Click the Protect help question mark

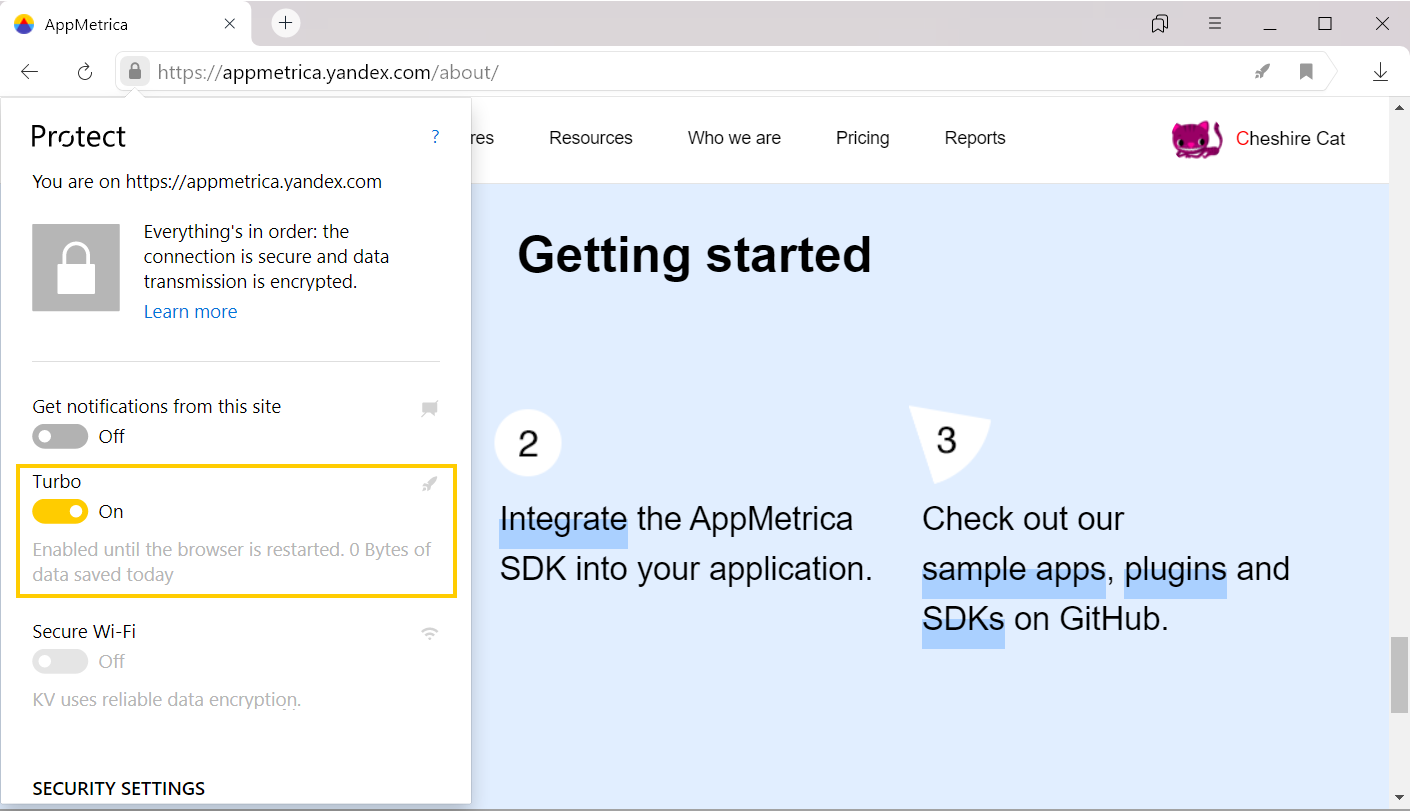(435, 137)
